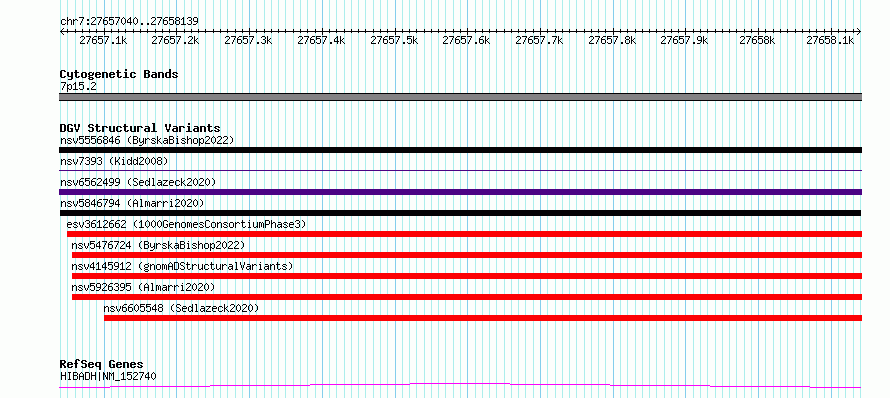Click the nsv5926395 (Almarri2020) label
890x398 pixels.
[143, 287]
